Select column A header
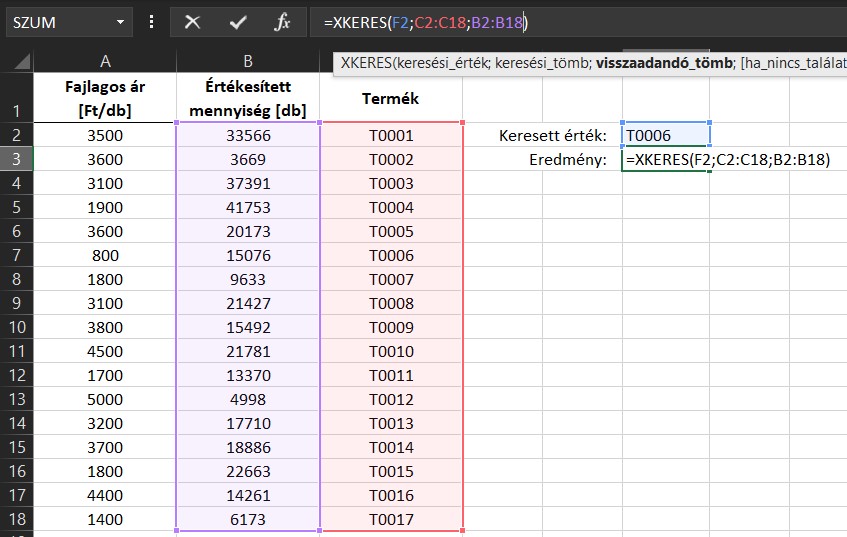This screenshot has width=847, height=537. pos(104,62)
